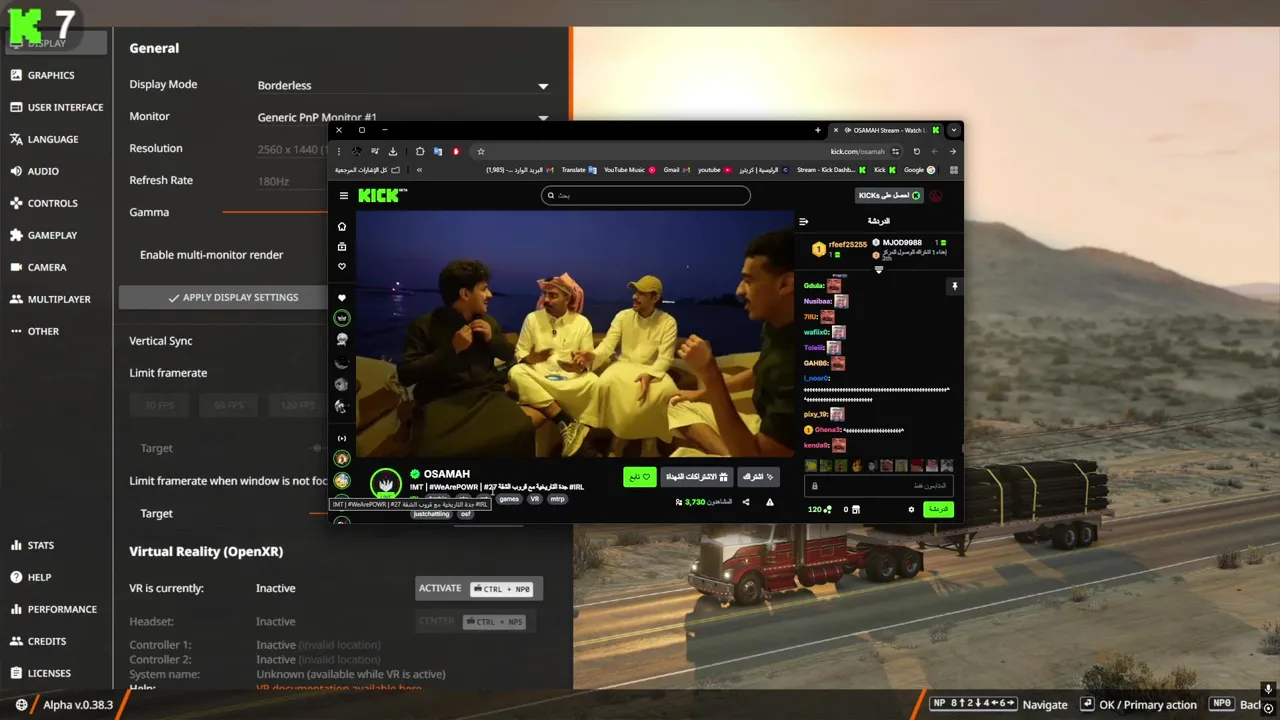Select the 30 FPS framerate limit

[159, 405]
